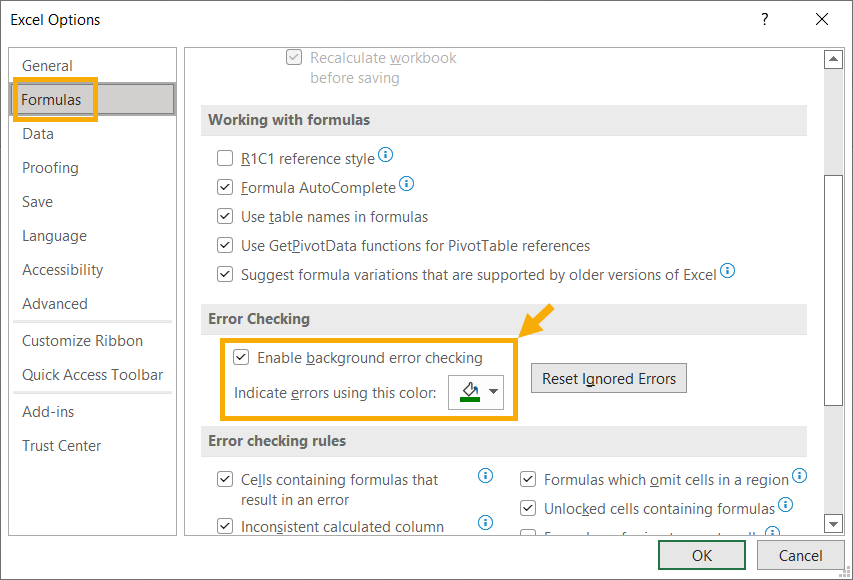
Task: Open Advanced options
Action: pos(93,304)
